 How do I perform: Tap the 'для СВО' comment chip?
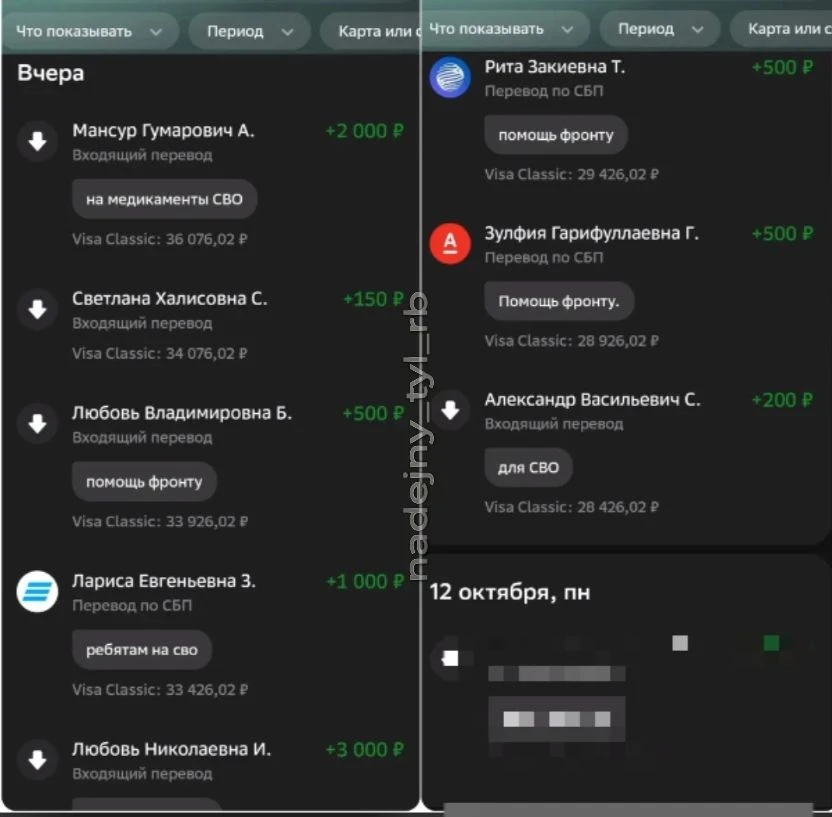click(528, 467)
